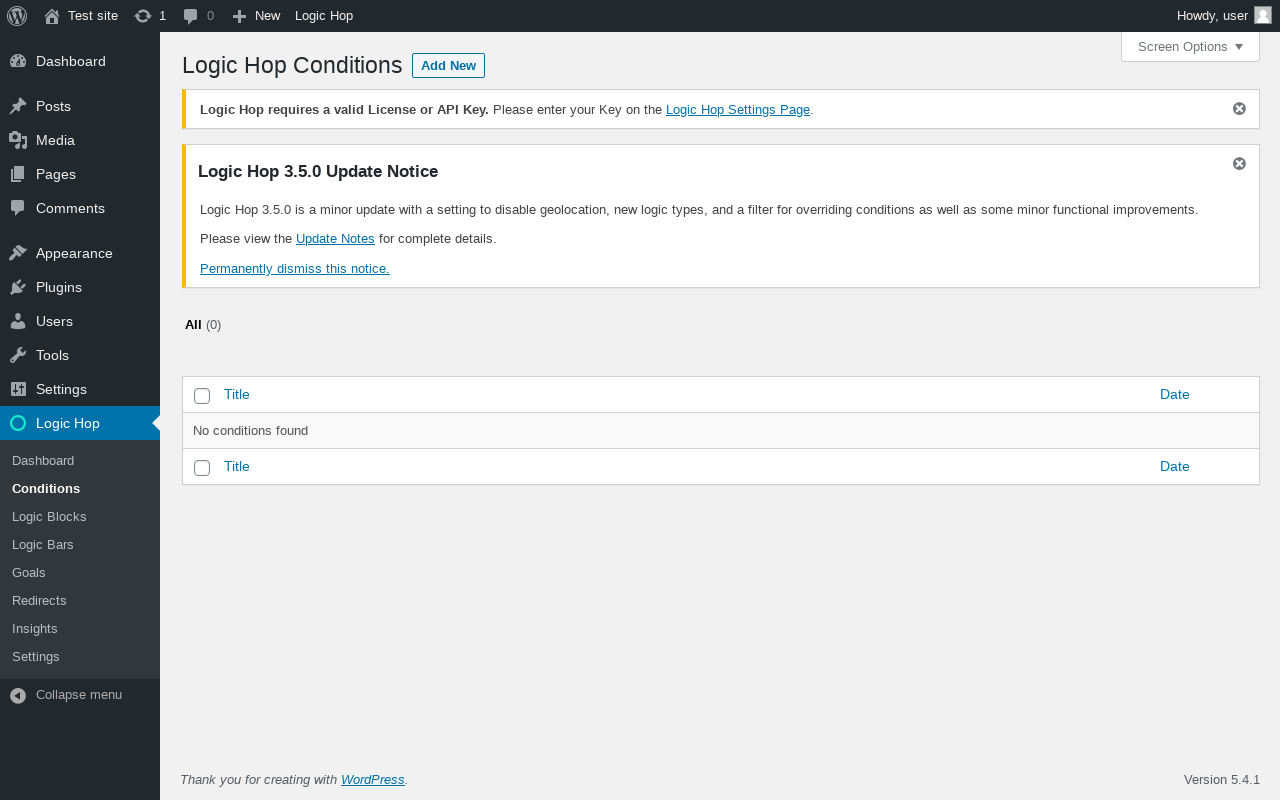Image resolution: width=1280 pixels, height=800 pixels.
Task: Click No conditions found text
Action: point(250,431)
